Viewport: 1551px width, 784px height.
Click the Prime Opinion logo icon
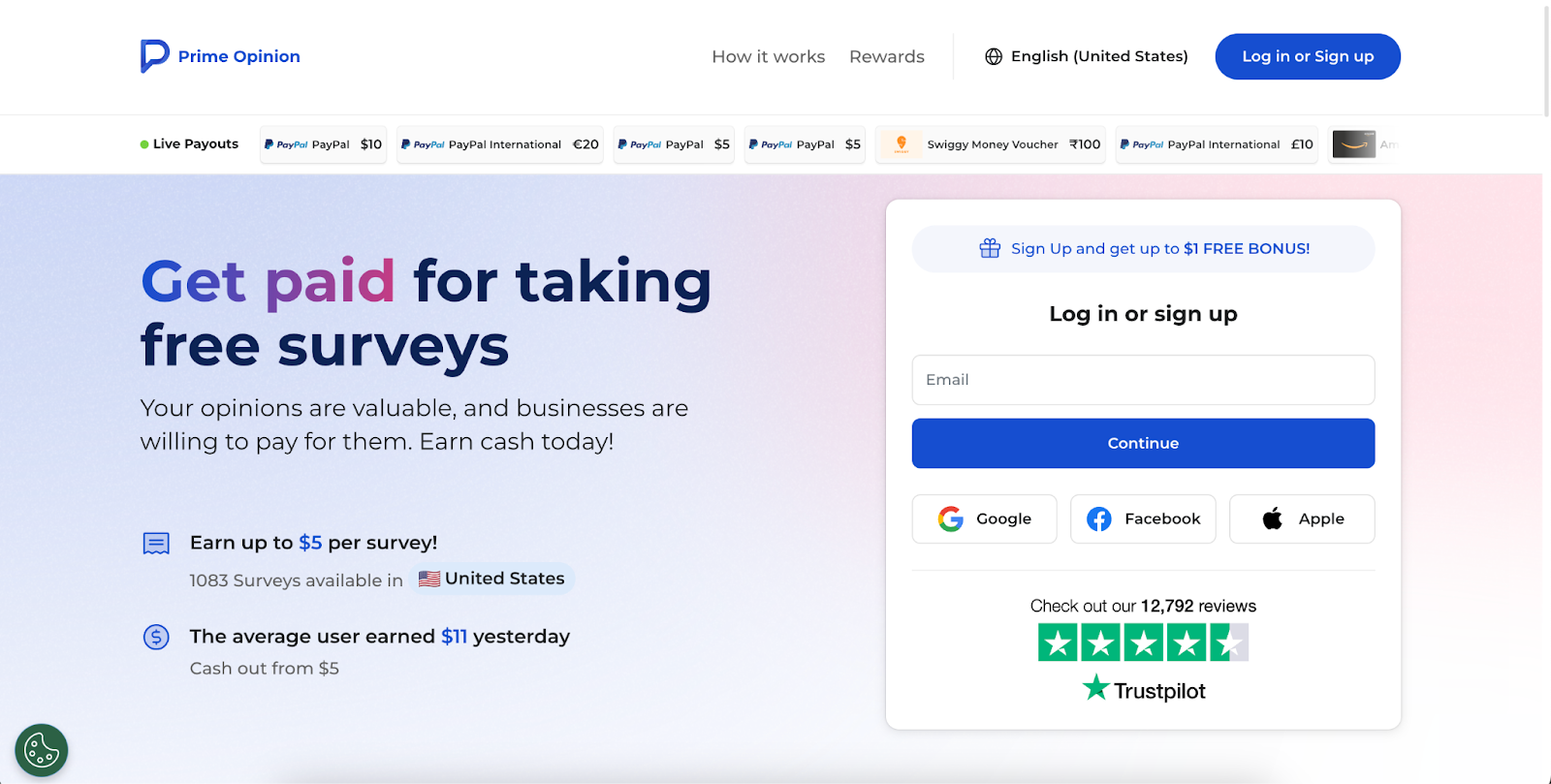tap(154, 56)
